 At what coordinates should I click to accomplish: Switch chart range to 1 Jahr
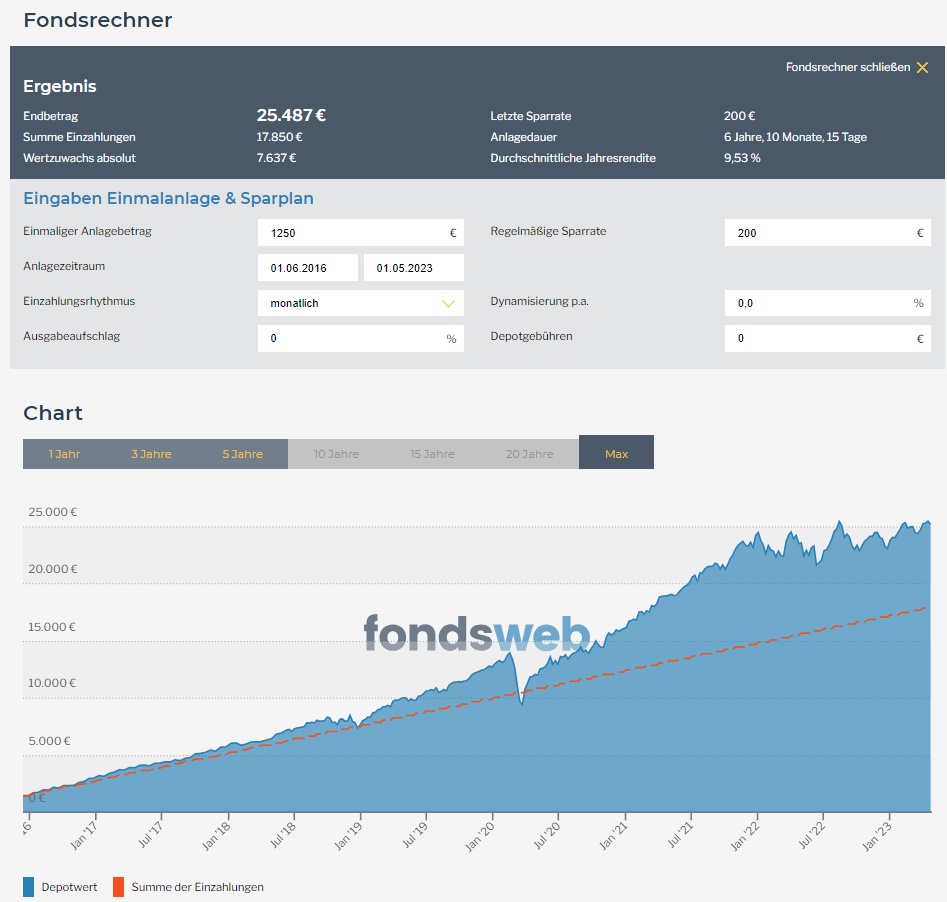point(65,454)
